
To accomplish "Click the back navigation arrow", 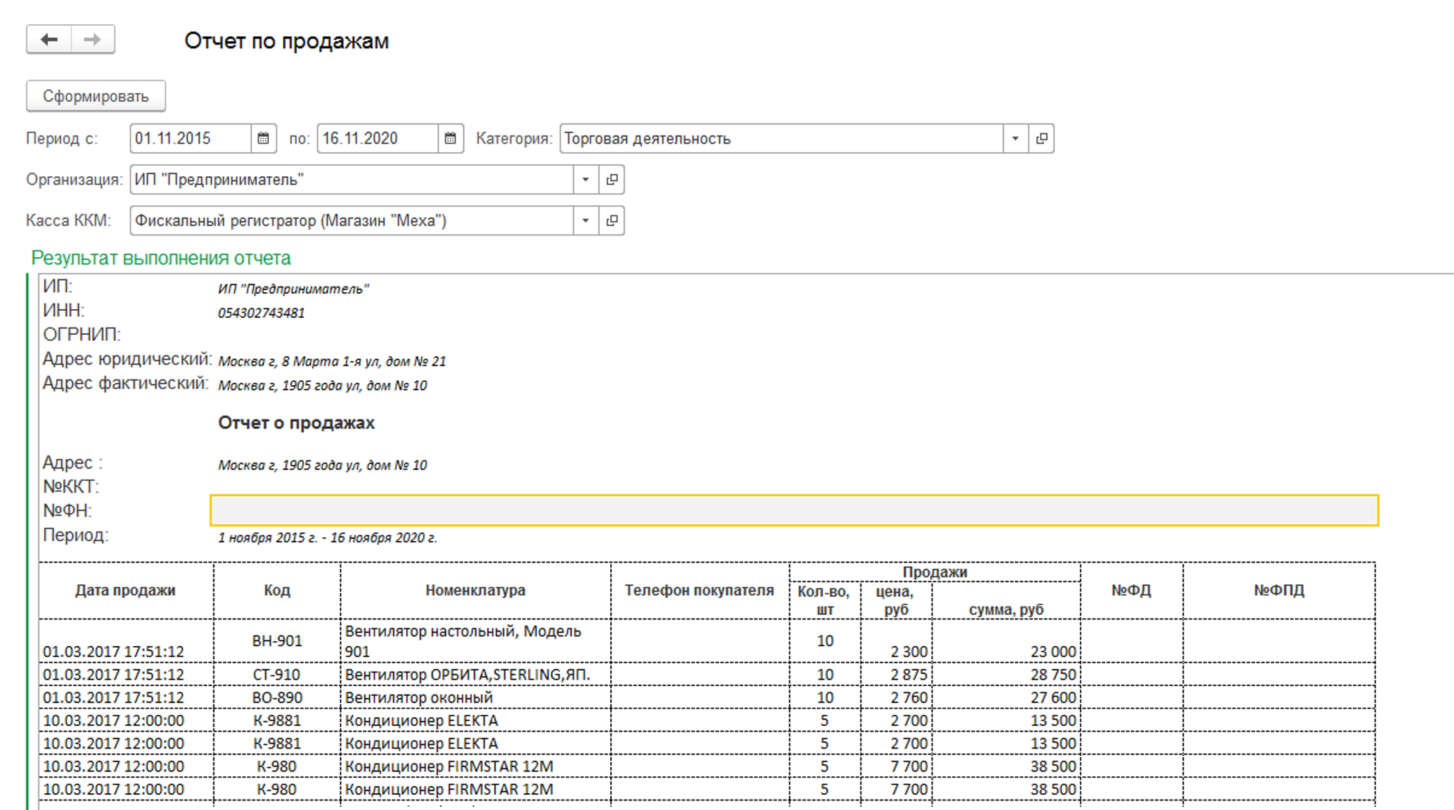I will [x=49, y=40].
